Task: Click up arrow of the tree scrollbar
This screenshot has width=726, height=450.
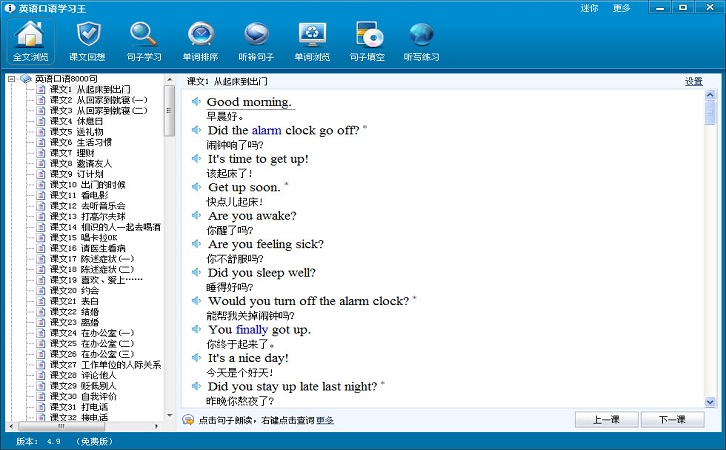Action: click(x=169, y=80)
